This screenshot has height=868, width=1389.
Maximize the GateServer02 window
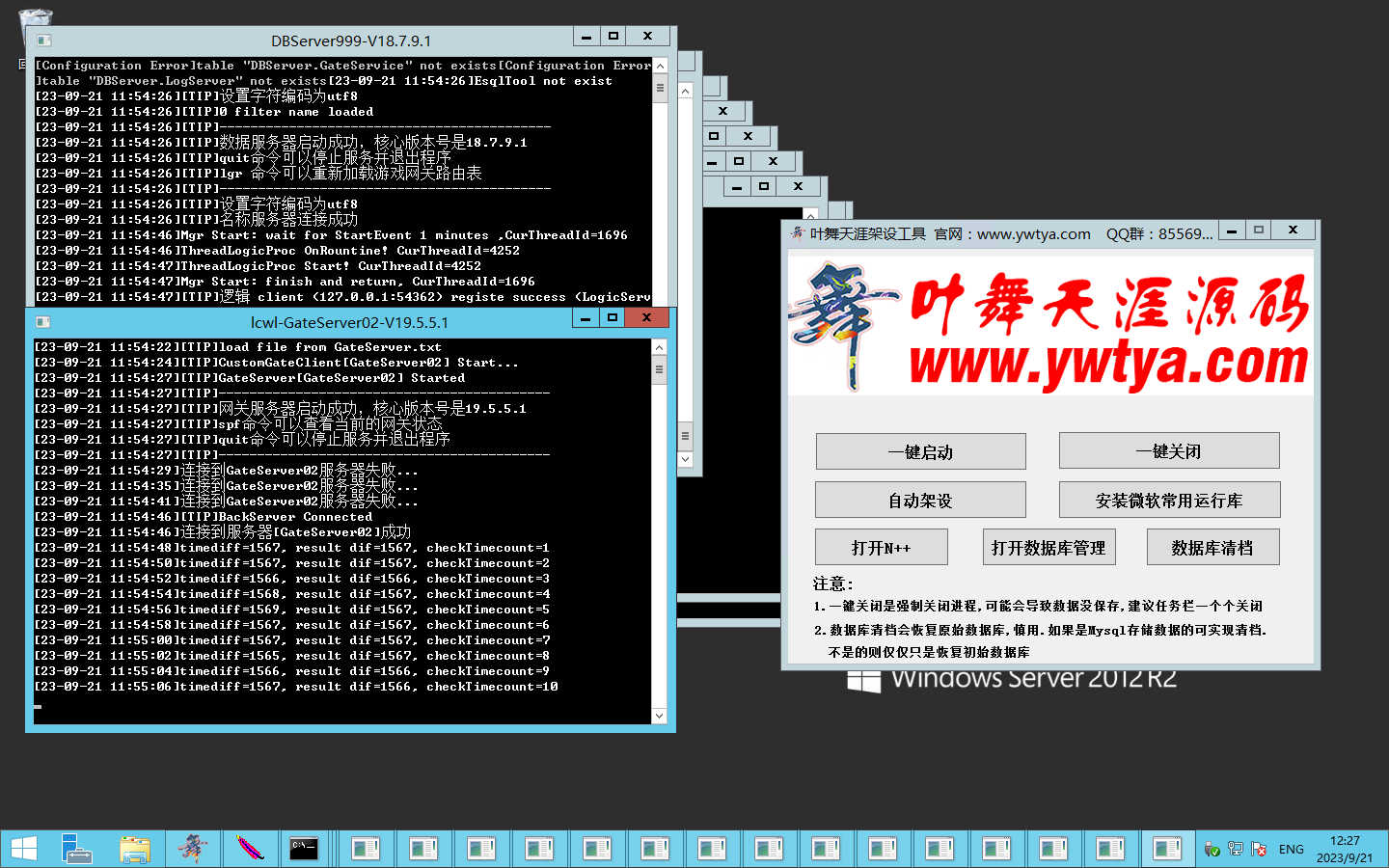coord(612,318)
